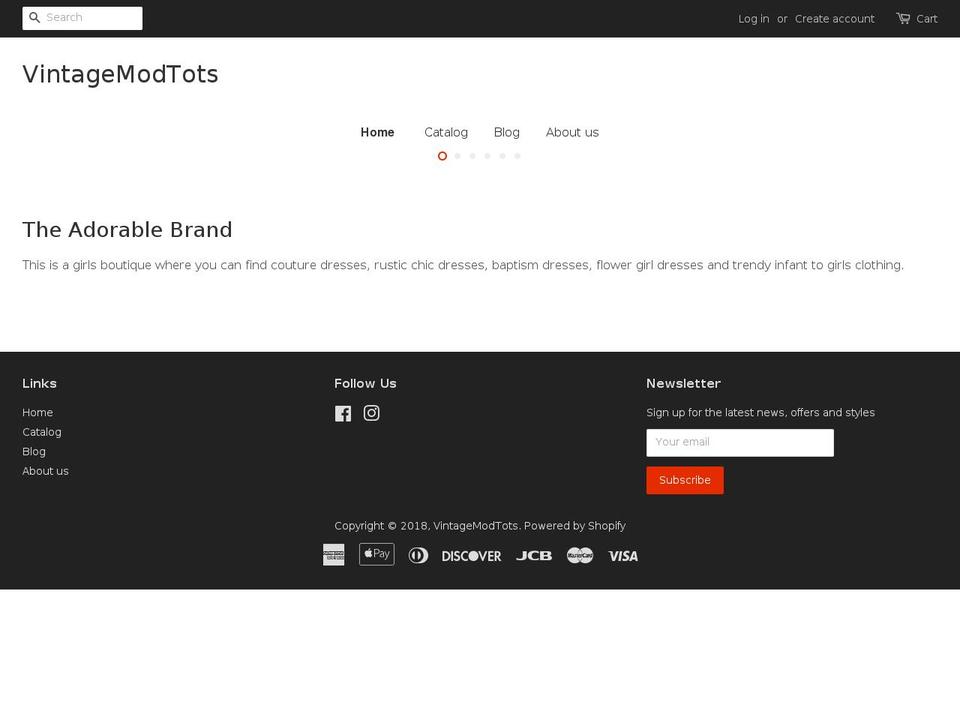Click the Visa payment icon

(623, 556)
